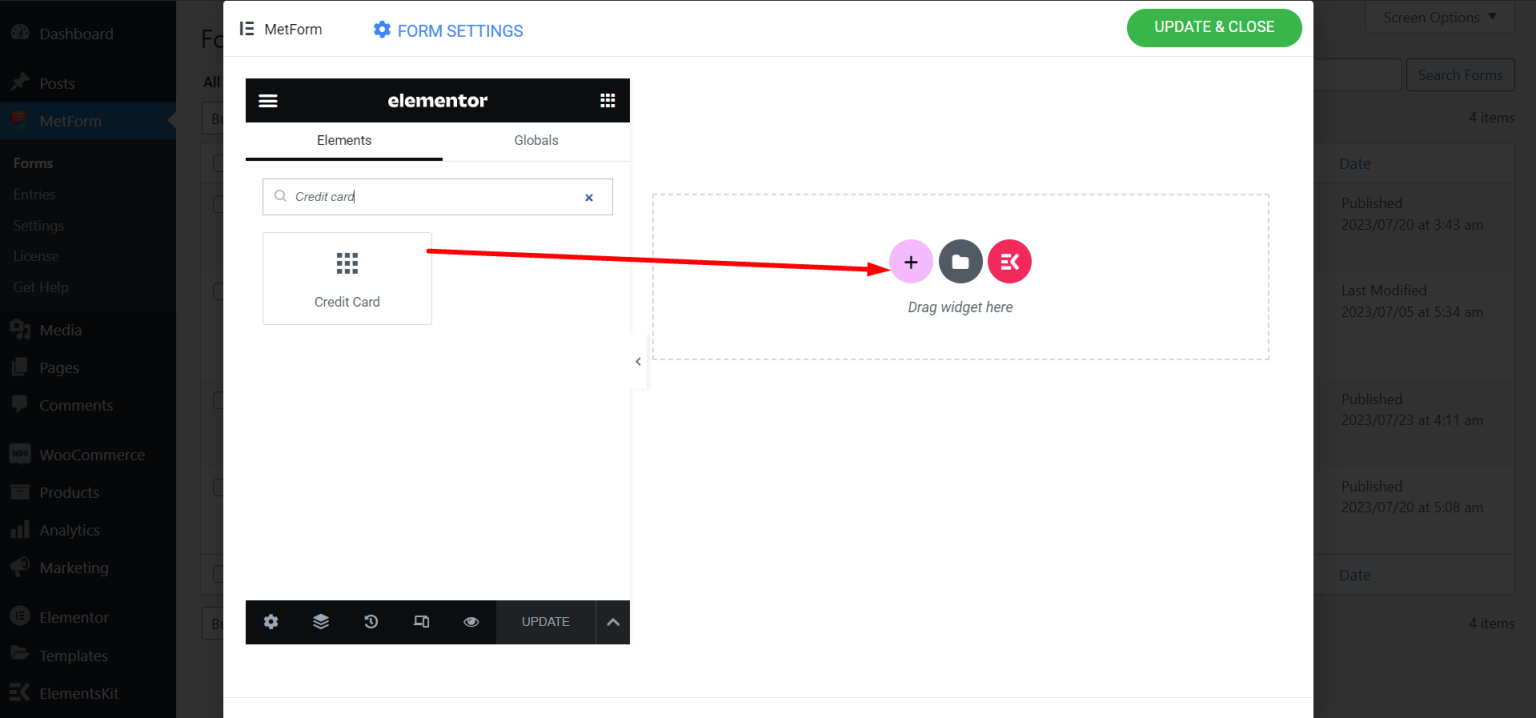This screenshot has height=718, width=1536.
Task: Open a template from the folder icon
Action: [960, 261]
